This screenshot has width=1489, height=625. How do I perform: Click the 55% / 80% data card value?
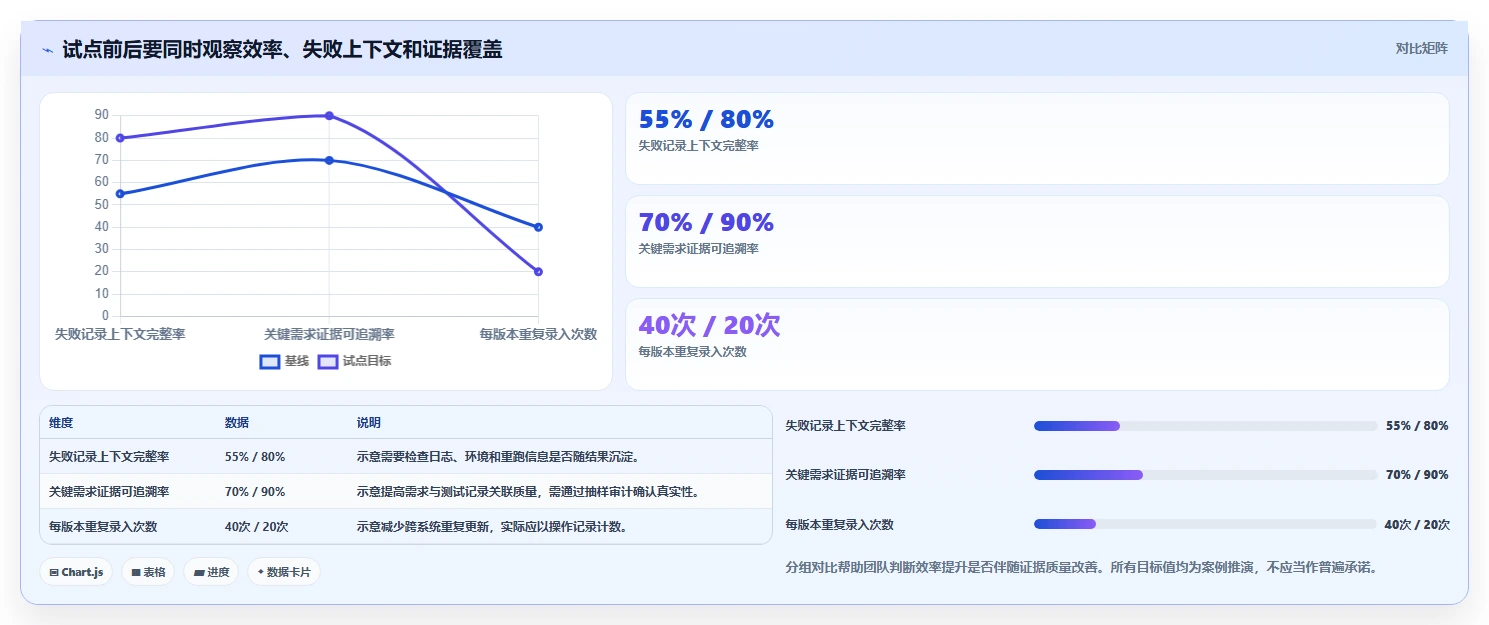point(706,120)
